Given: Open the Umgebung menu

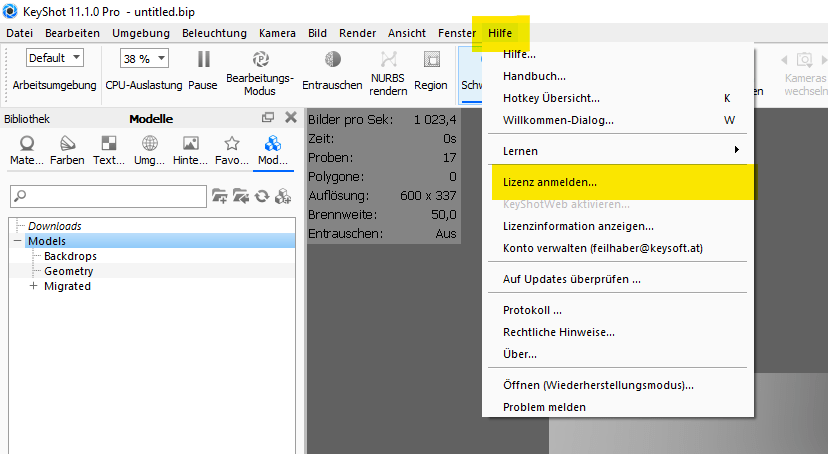Looking at the screenshot, I should pos(141,33).
